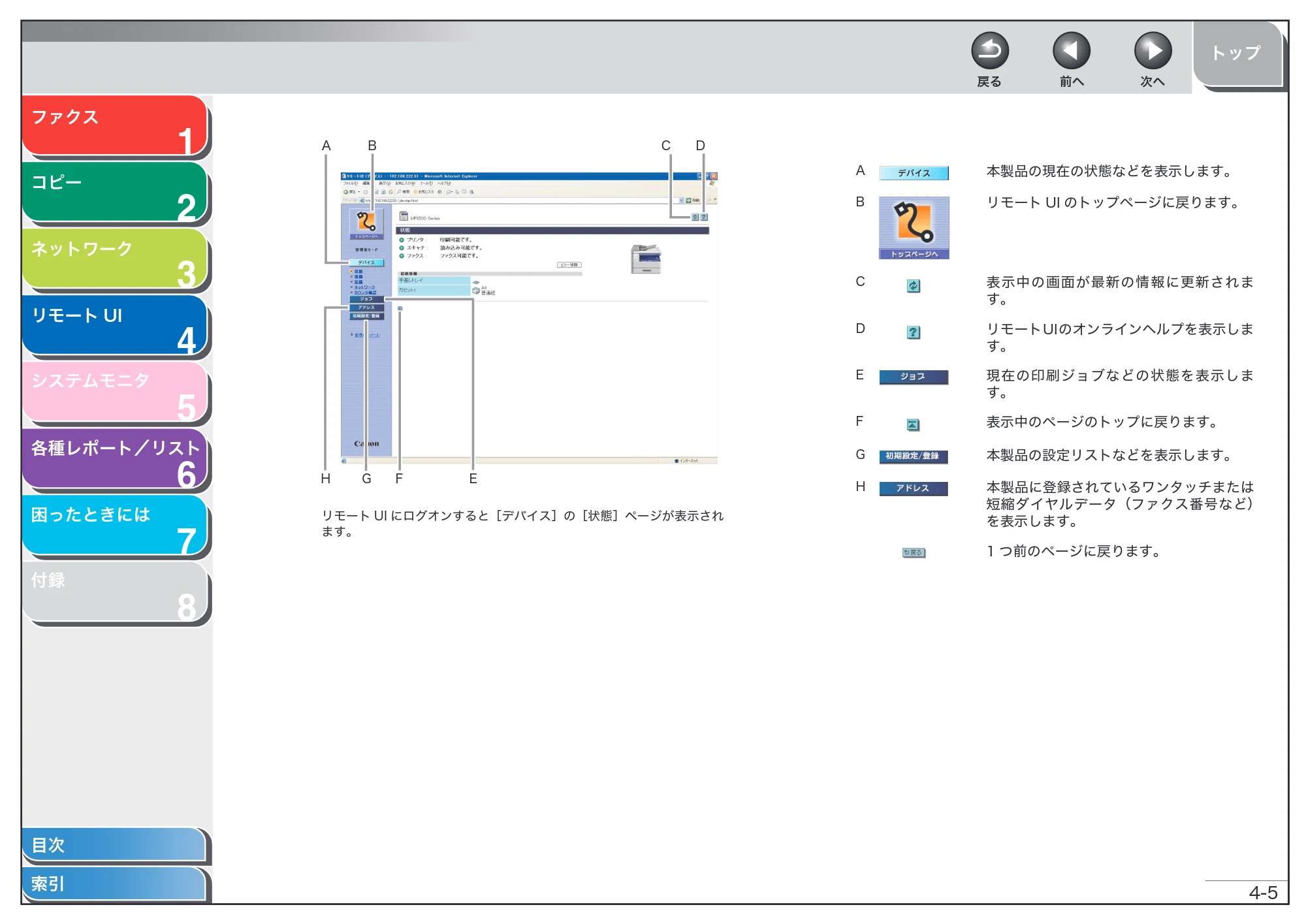Open chapter 1 ファクス tab
Viewport: 1306px width, 924px height.
(x=115, y=127)
